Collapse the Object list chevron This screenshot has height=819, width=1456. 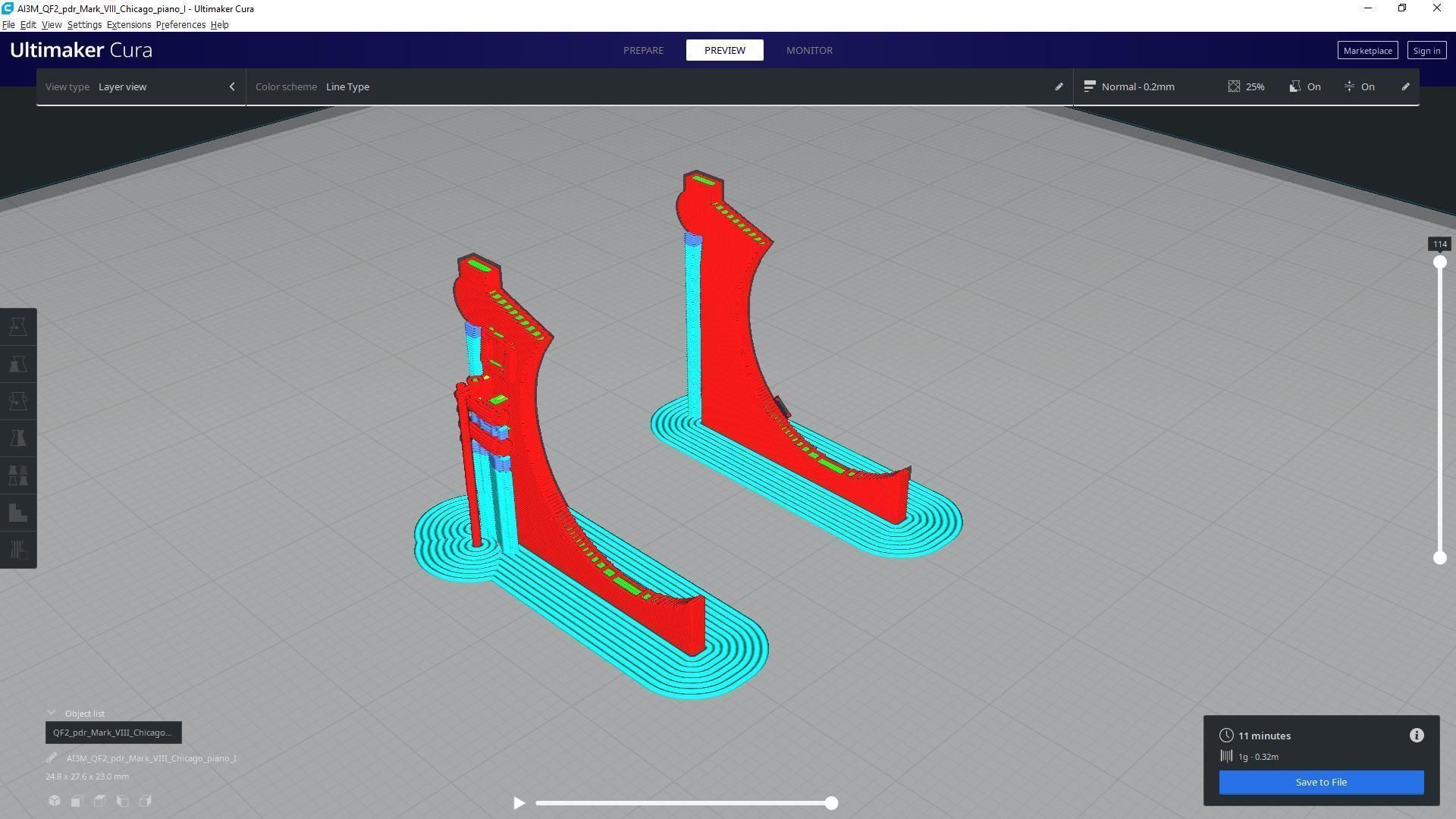[x=52, y=713]
